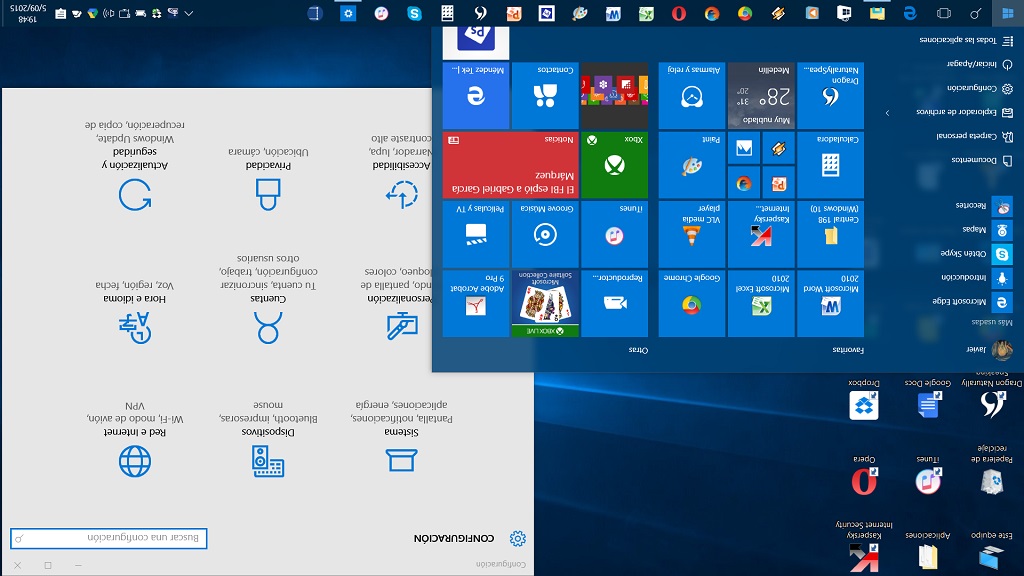Image resolution: width=1024 pixels, height=576 pixels.
Task: Open the Reproductor tile with camera icon
Action: (615, 303)
